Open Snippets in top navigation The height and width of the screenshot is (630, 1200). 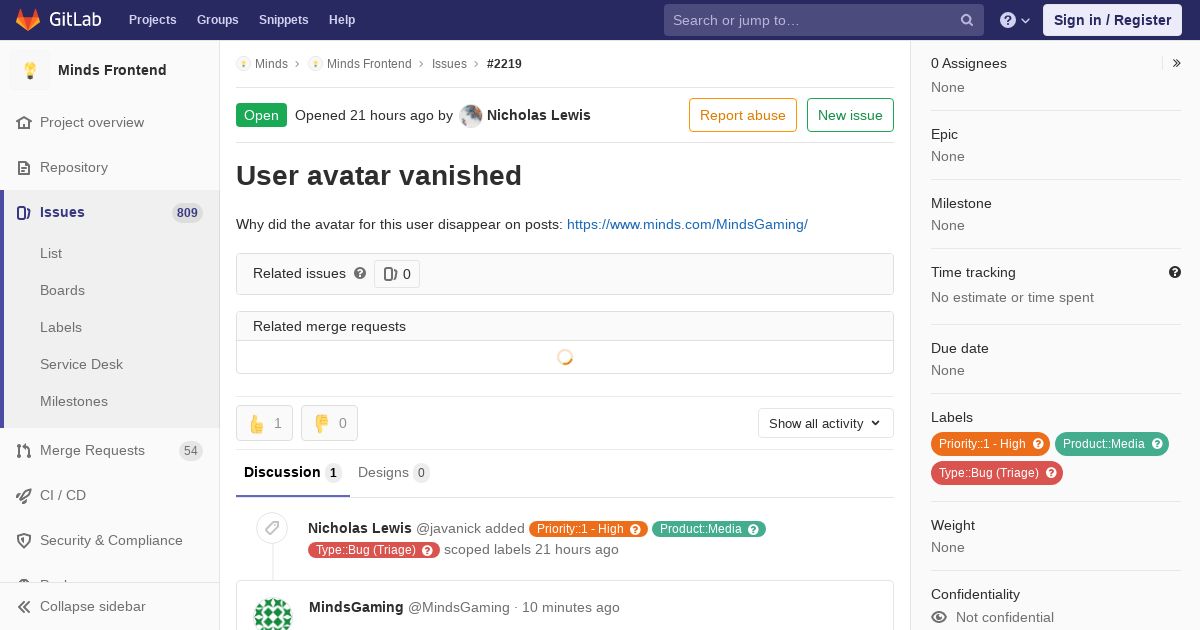(283, 20)
